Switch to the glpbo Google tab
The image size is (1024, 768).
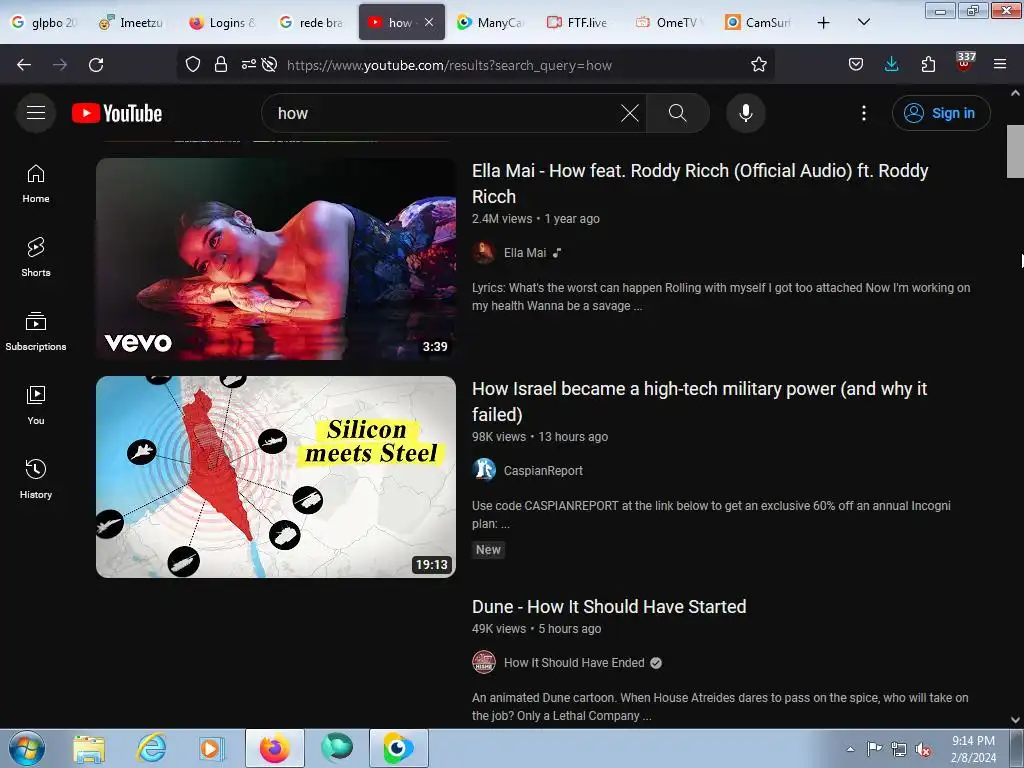click(x=44, y=23)
